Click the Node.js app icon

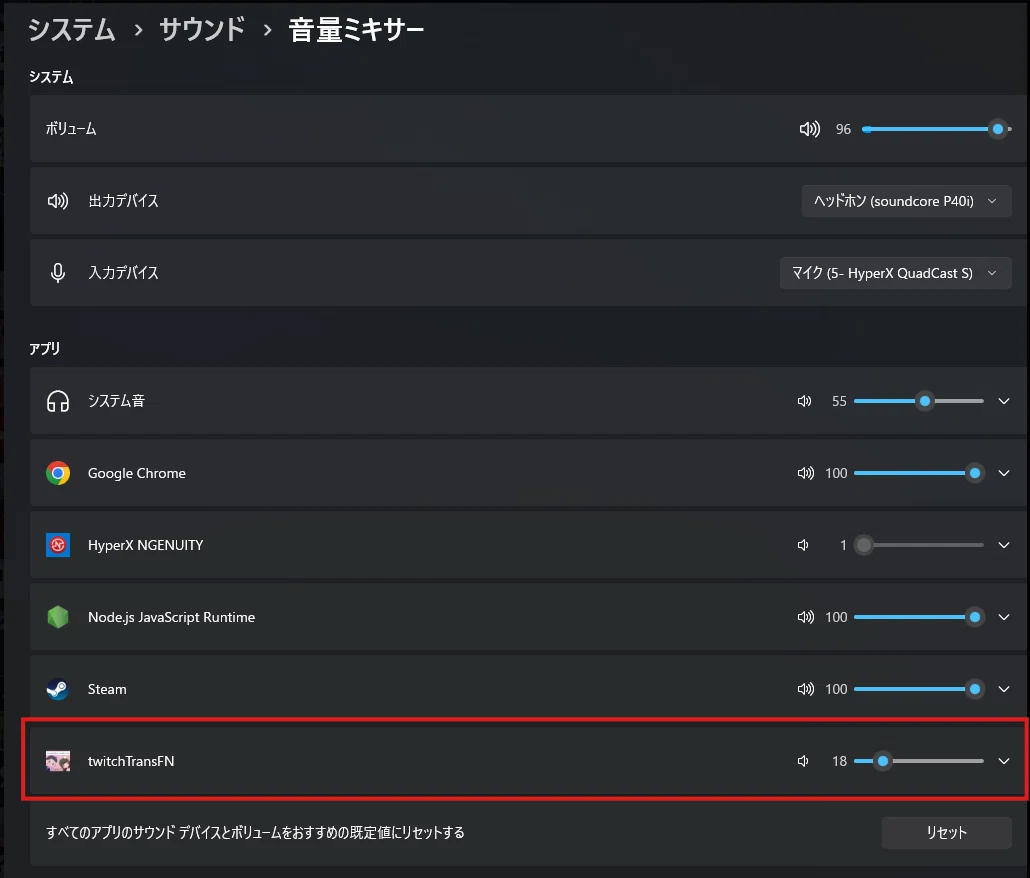(58, 617)
